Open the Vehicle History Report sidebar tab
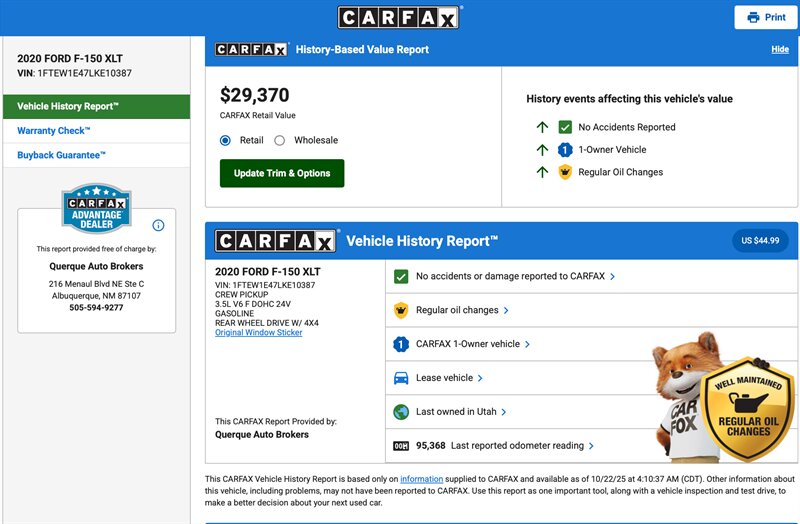 pyautogui.click(x=96, y=106)
